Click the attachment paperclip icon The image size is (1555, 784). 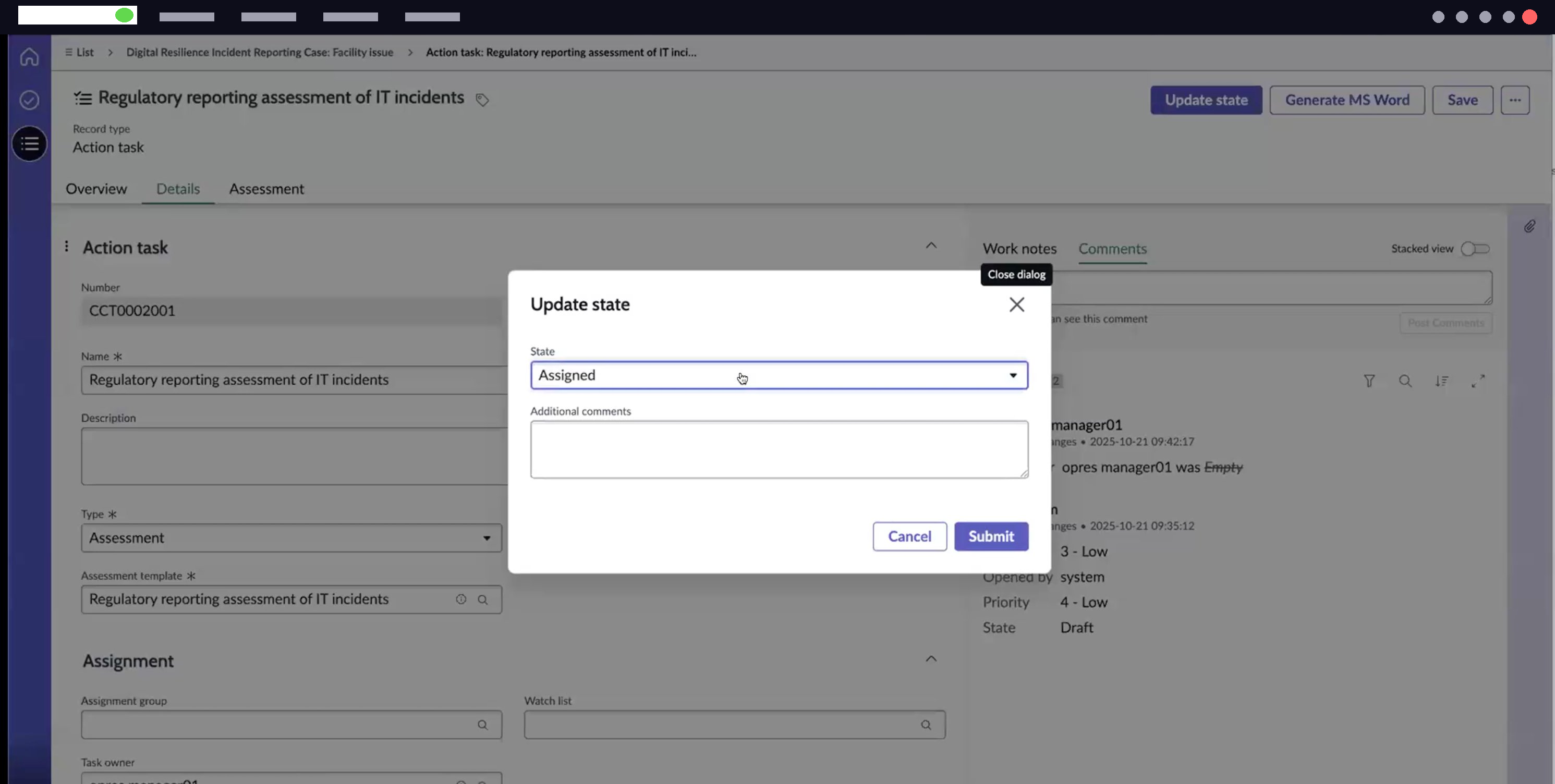(x=1528, y=226)
